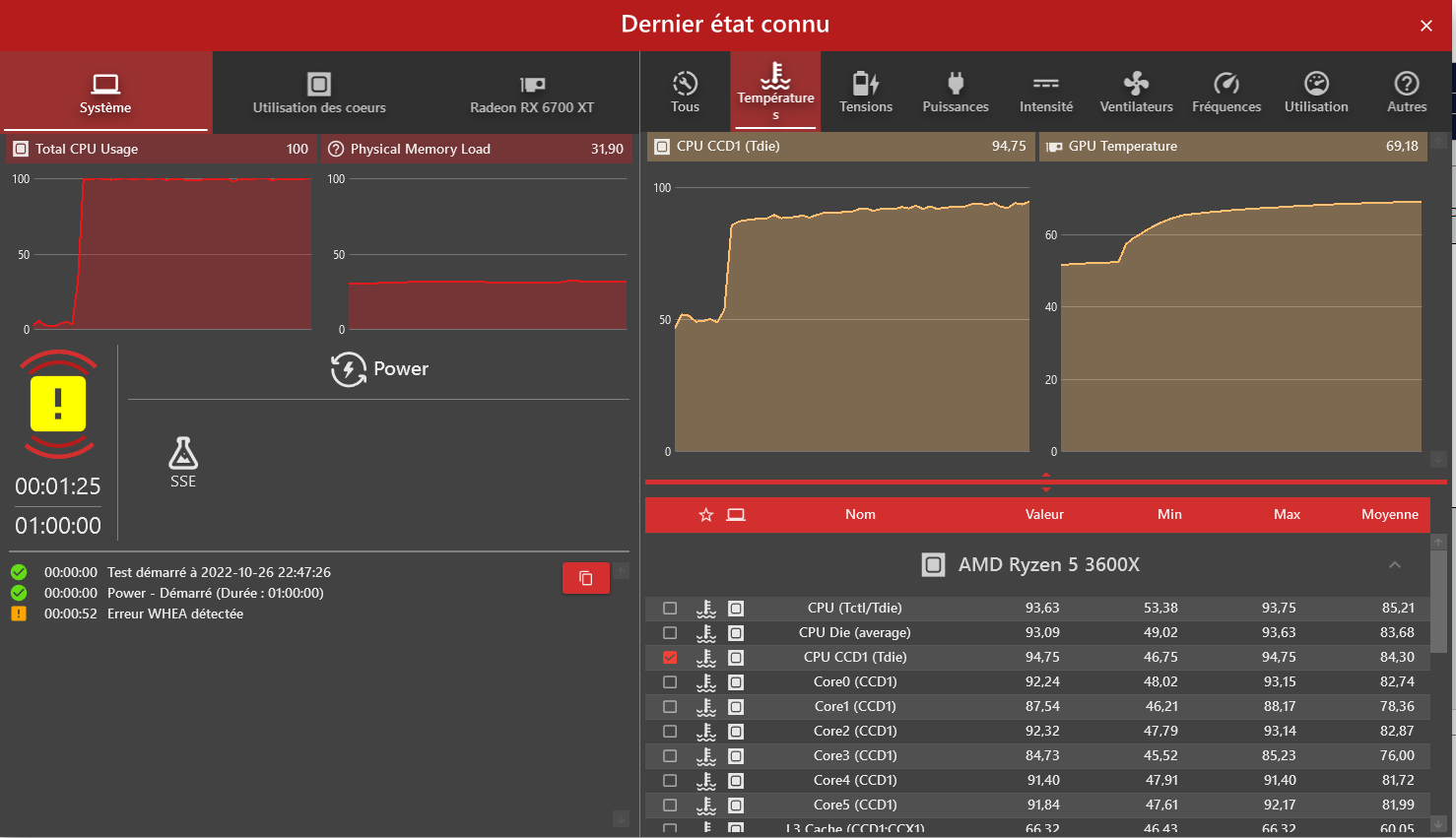Tick the CPU Die (average) checkbox
Image resolution: width=1456 pixels, height=838 pixels.
coord(670,633)
